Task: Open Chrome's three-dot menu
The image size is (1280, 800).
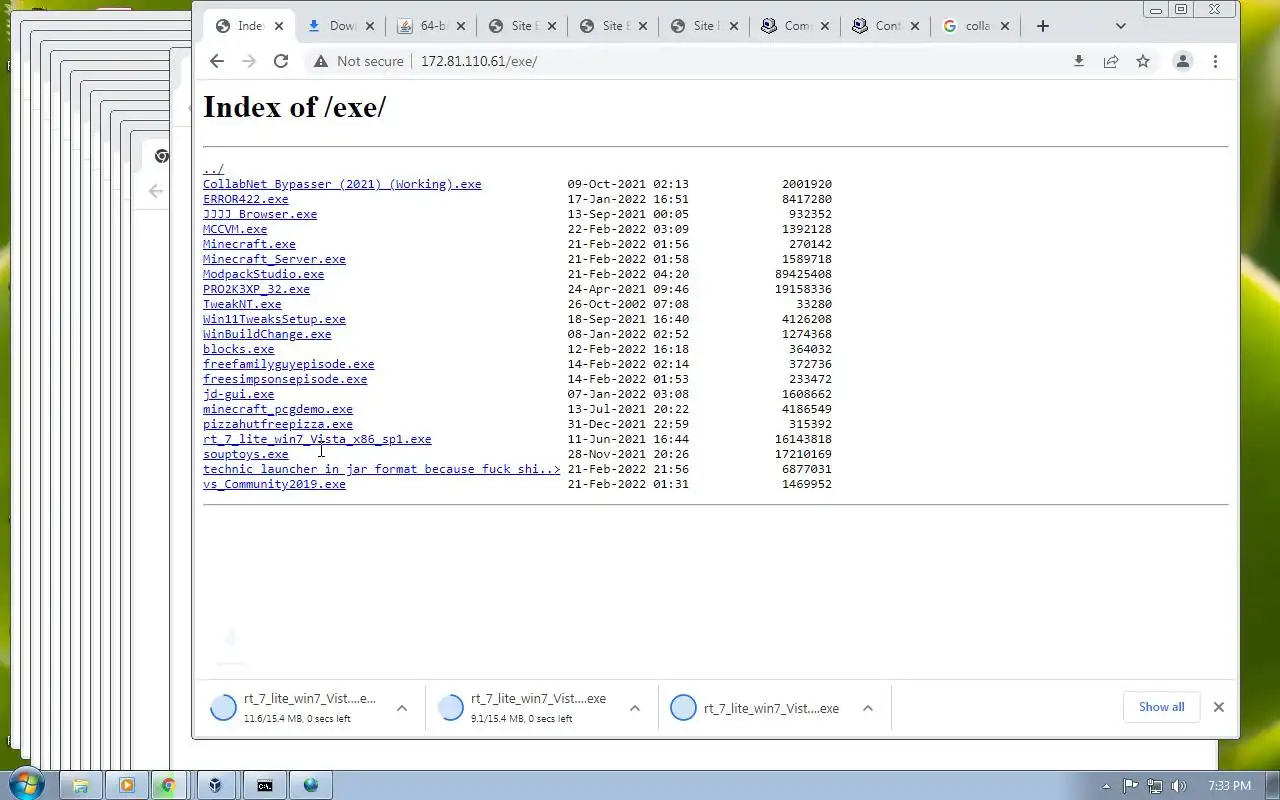Action: [1215, 61]
